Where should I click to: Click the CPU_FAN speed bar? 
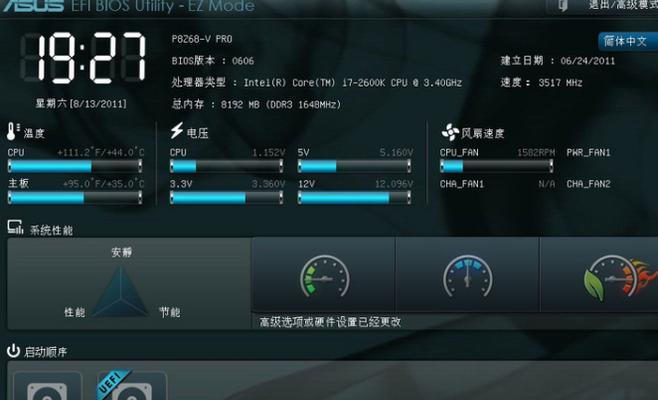(x=496, y=167)
